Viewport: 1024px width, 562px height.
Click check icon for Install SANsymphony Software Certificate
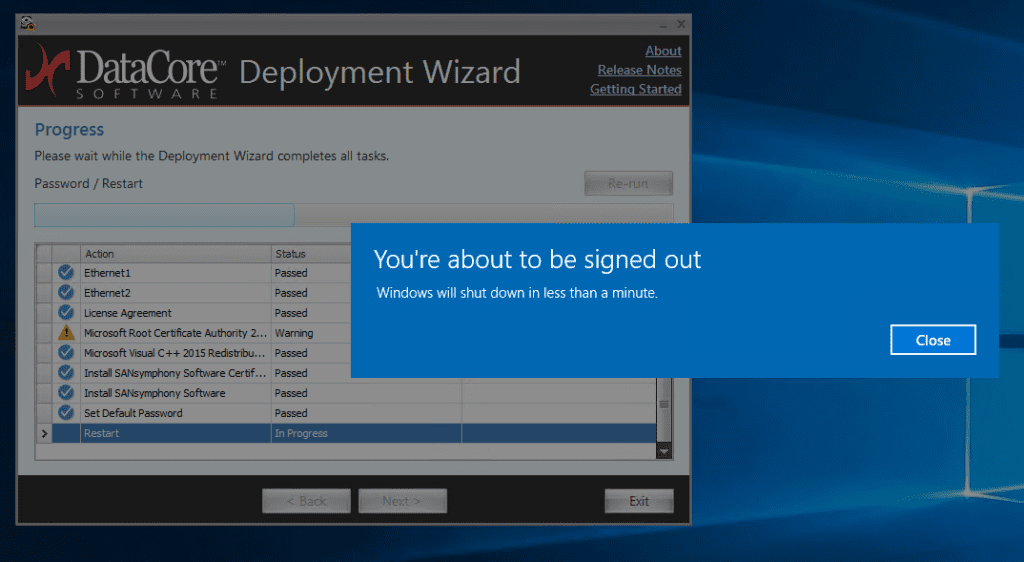click(x=66, y=373)
